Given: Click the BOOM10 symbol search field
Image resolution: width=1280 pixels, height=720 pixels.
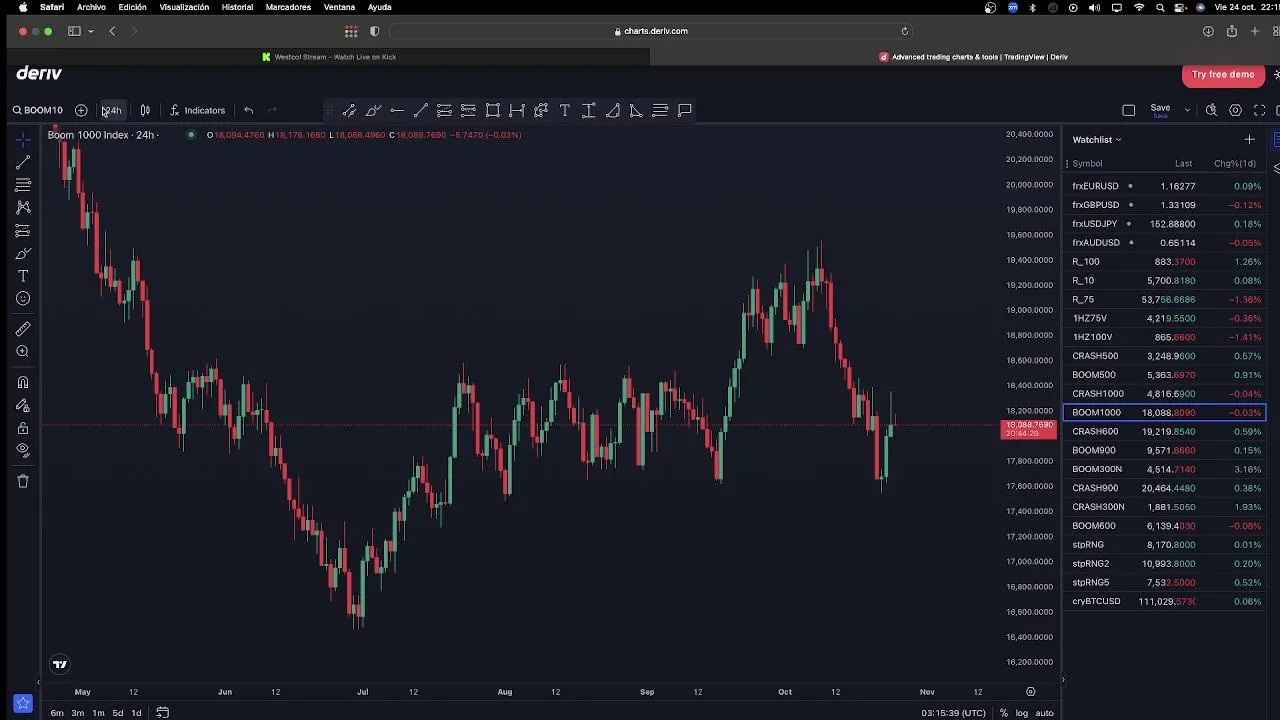Looking at the screenshot, I should click(38, 110).
